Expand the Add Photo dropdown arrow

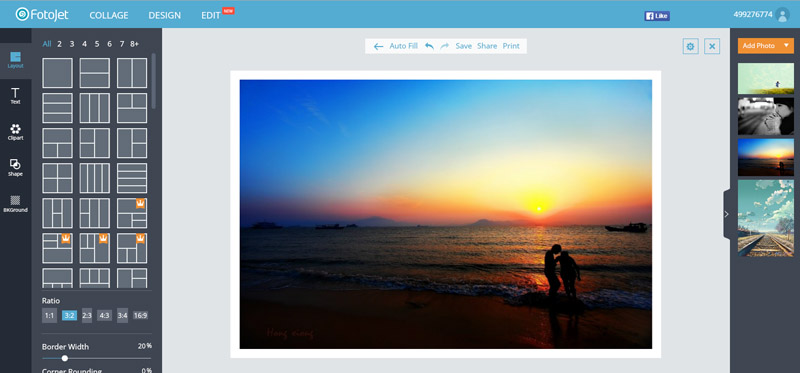tap(786, 45)
